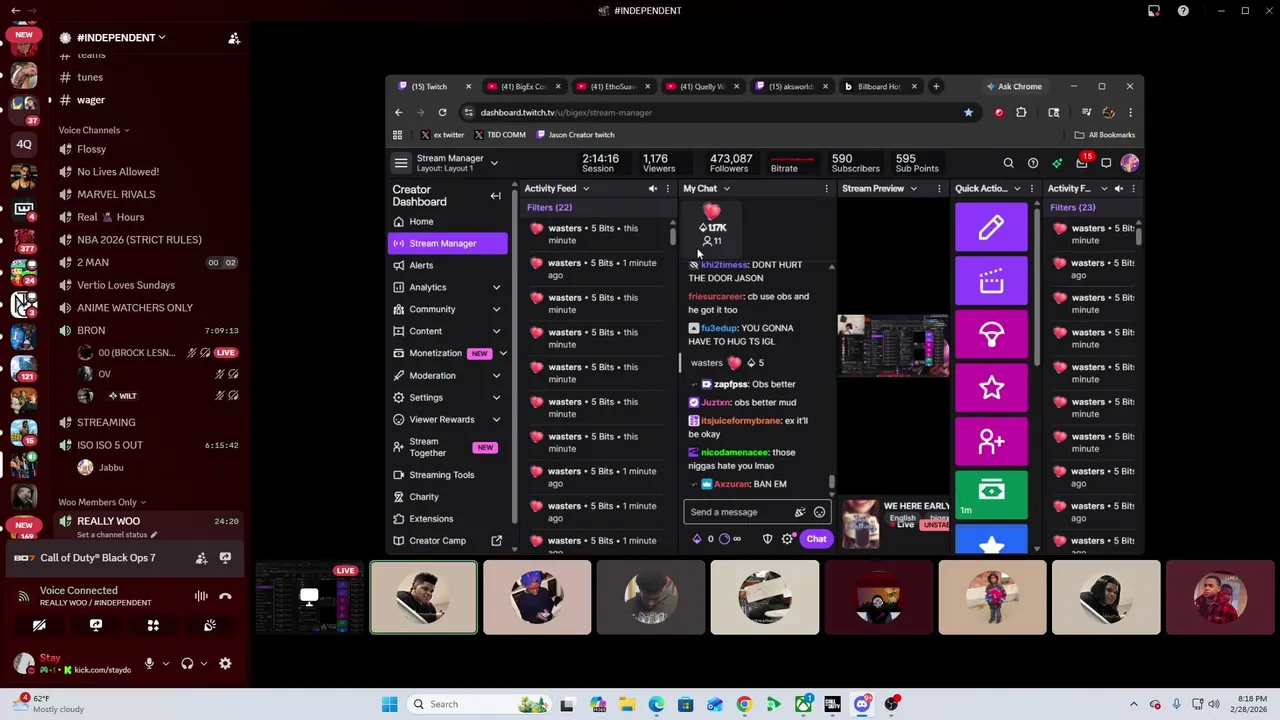This screenshot has height=720, width=1280.
Task: Open Discord user settings gear
Action: point(225,663)
